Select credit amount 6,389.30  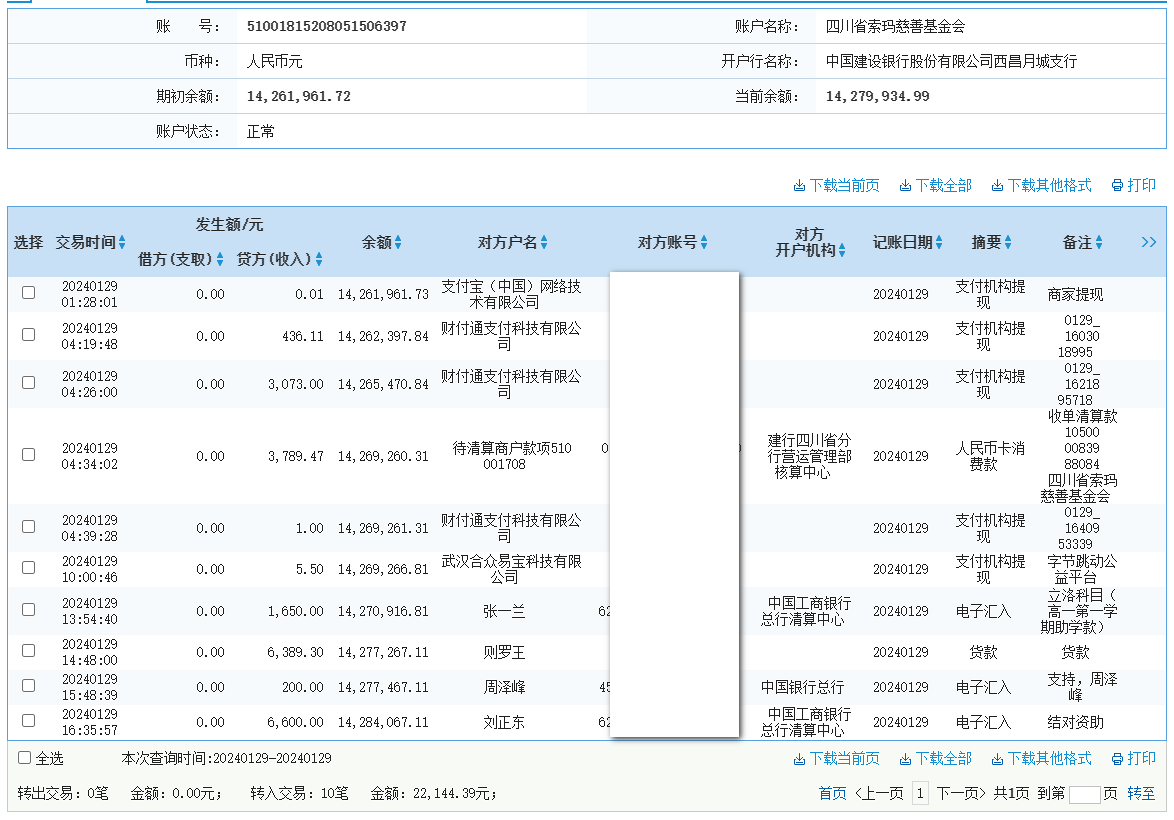click(295, 653)
